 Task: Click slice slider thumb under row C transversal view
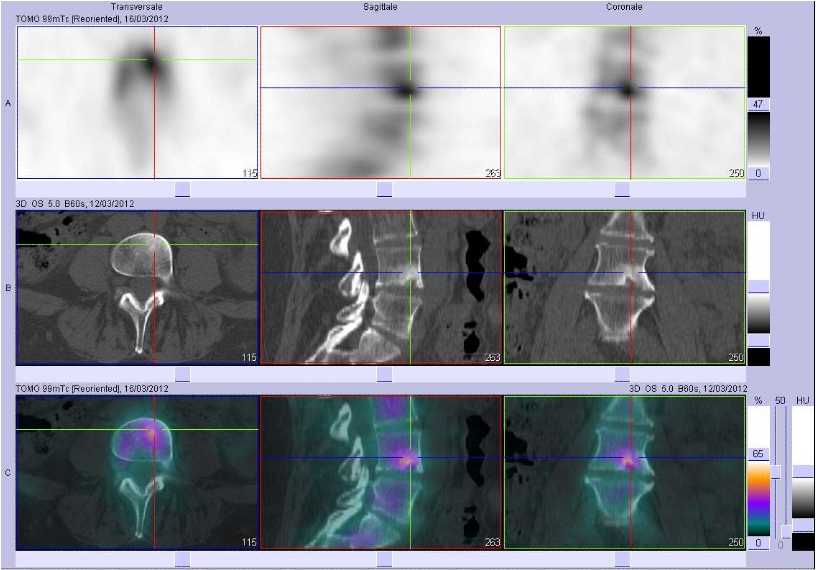182,560
